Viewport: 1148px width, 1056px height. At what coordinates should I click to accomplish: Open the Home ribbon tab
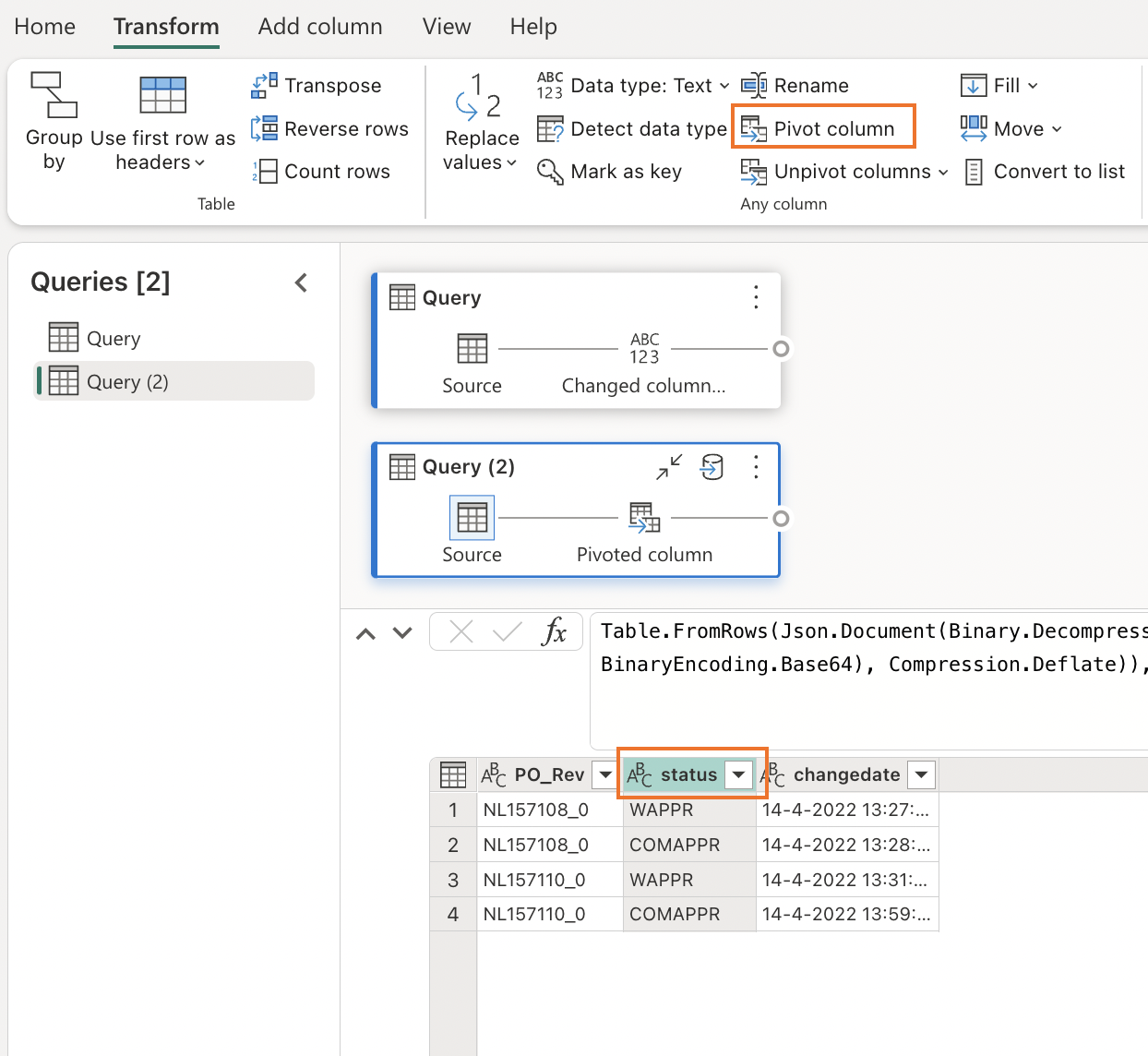44,26
